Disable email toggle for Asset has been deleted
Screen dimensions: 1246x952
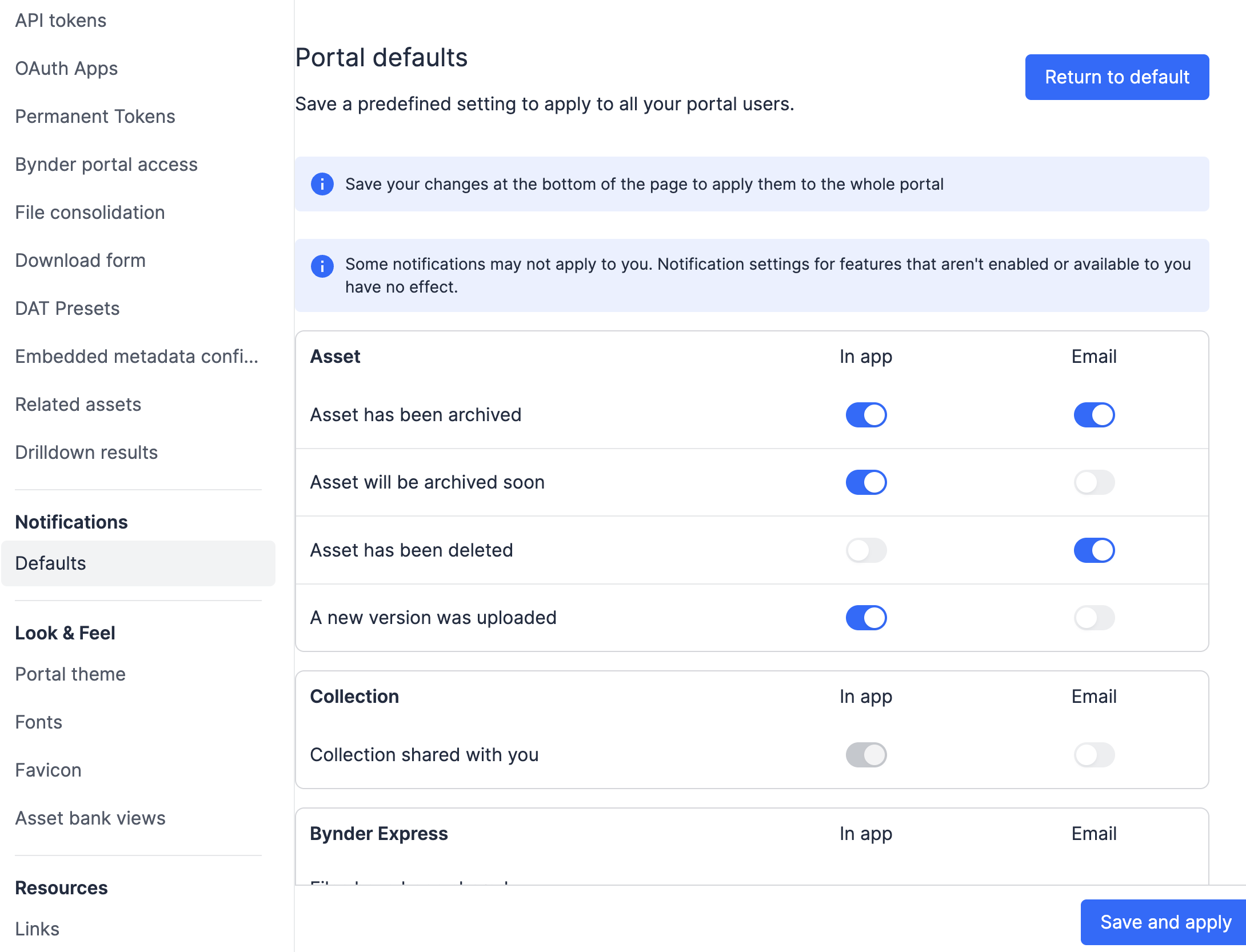(x=1094, y=550)
